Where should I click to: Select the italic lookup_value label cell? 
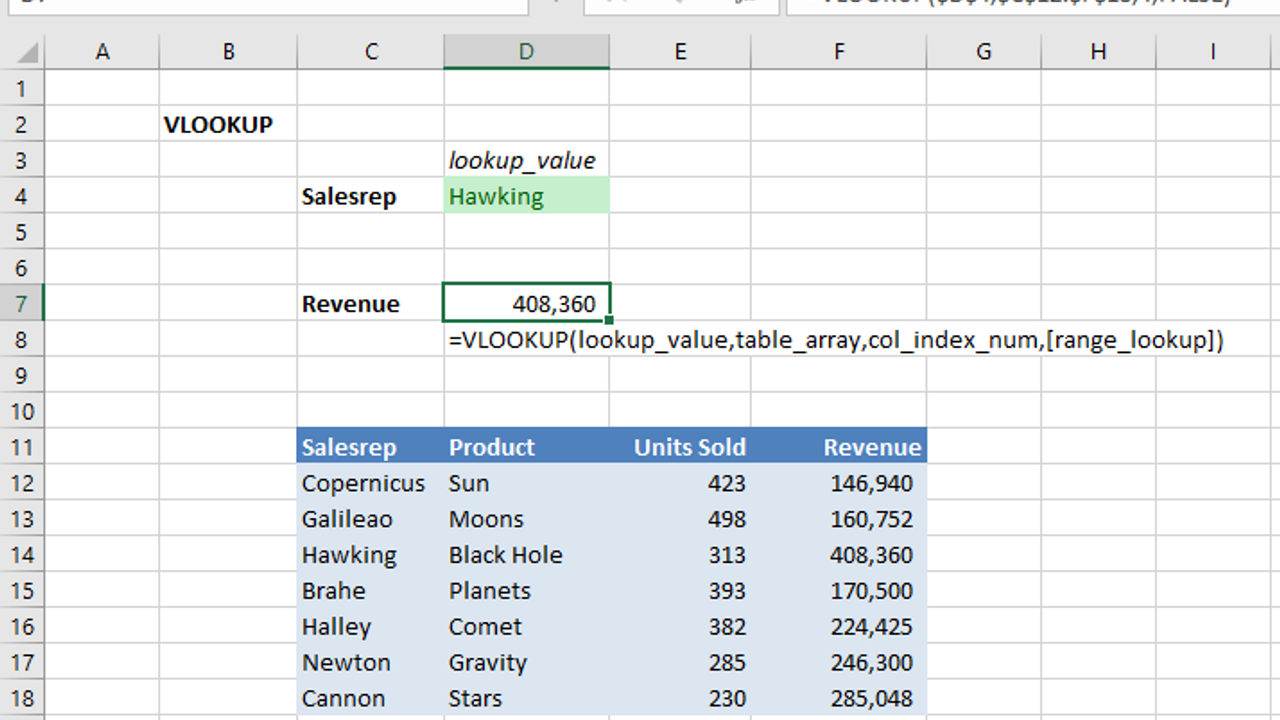click(x=527, y=161)
